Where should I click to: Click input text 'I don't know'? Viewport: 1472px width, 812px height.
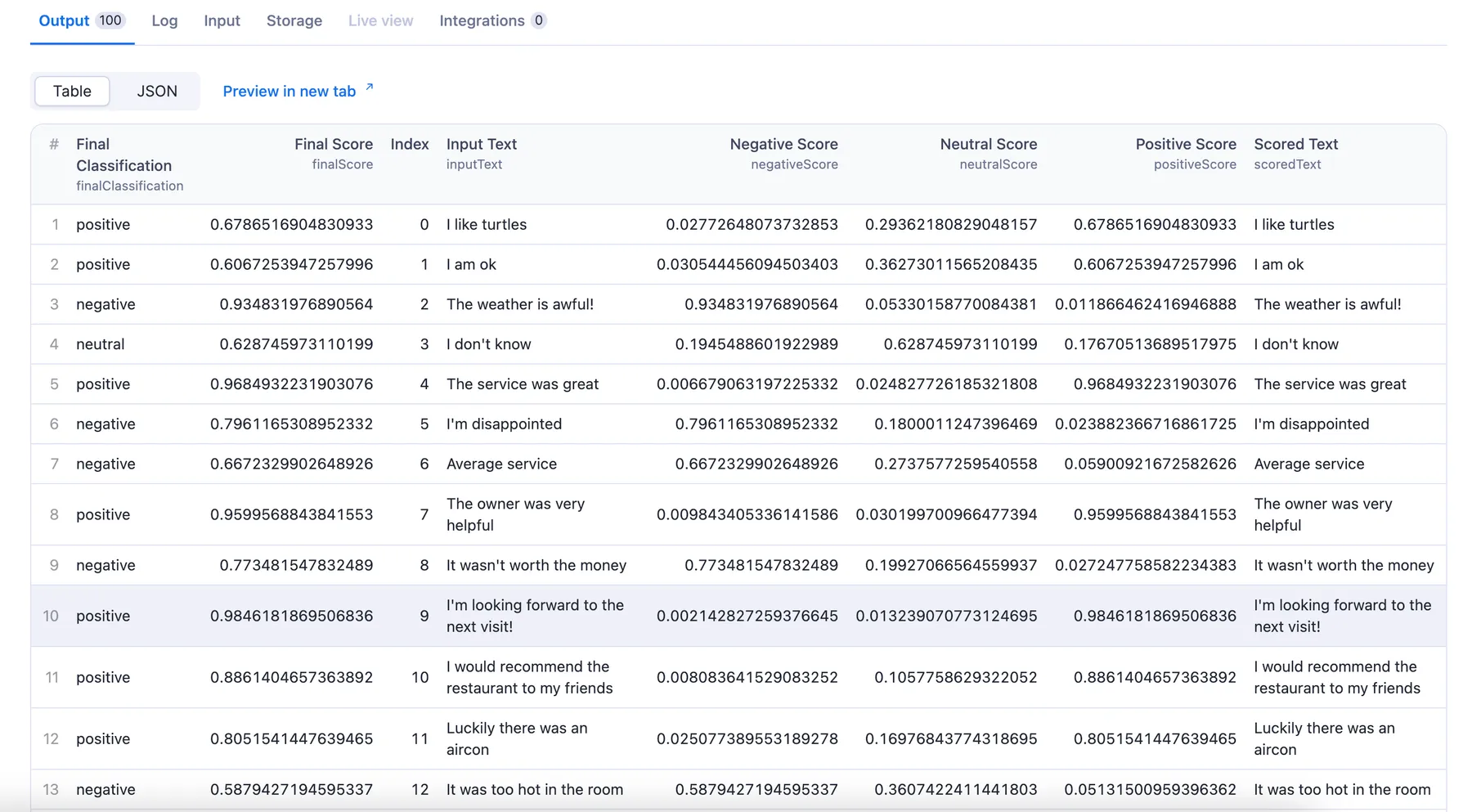[x=489, y=344]
